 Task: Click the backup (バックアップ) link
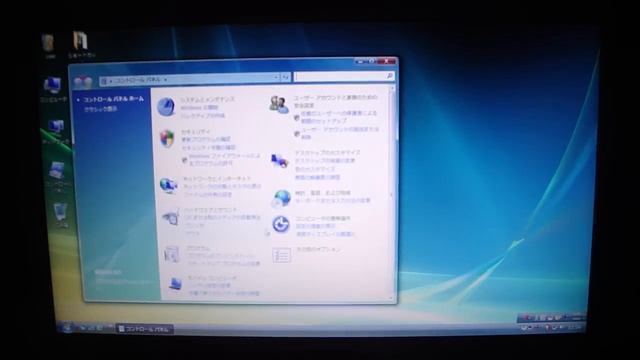(203, 116)
